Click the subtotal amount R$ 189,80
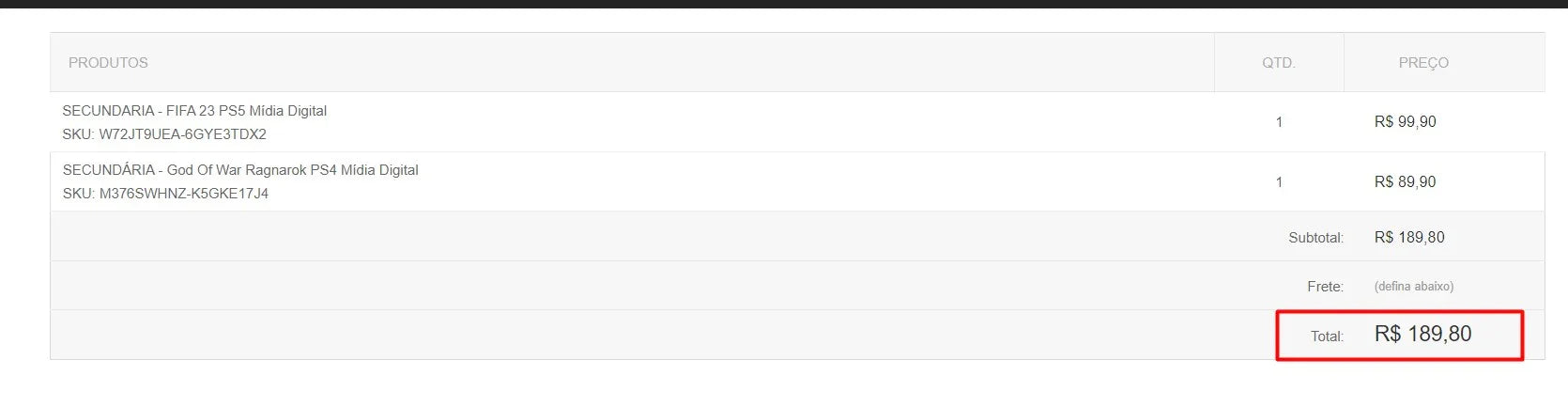 pos(1408,238)
